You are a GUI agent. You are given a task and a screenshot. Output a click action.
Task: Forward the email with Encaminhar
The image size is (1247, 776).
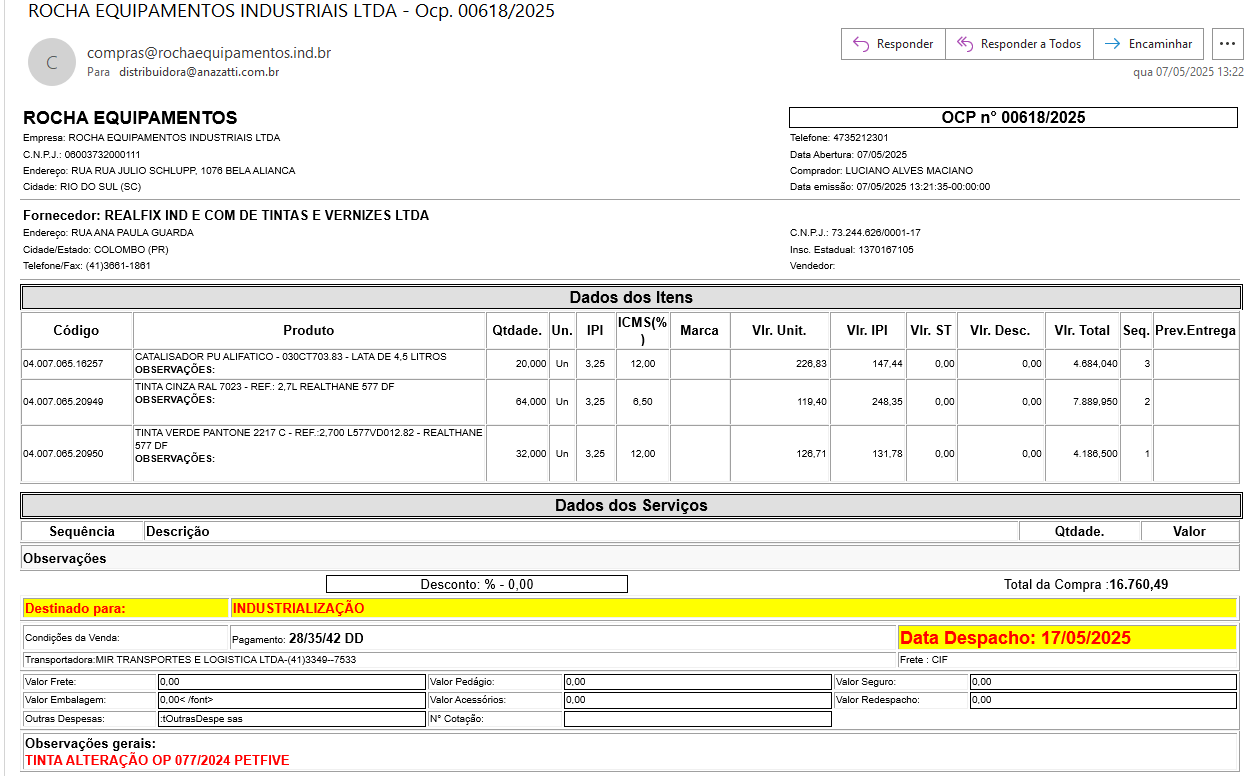[1148, 44]
